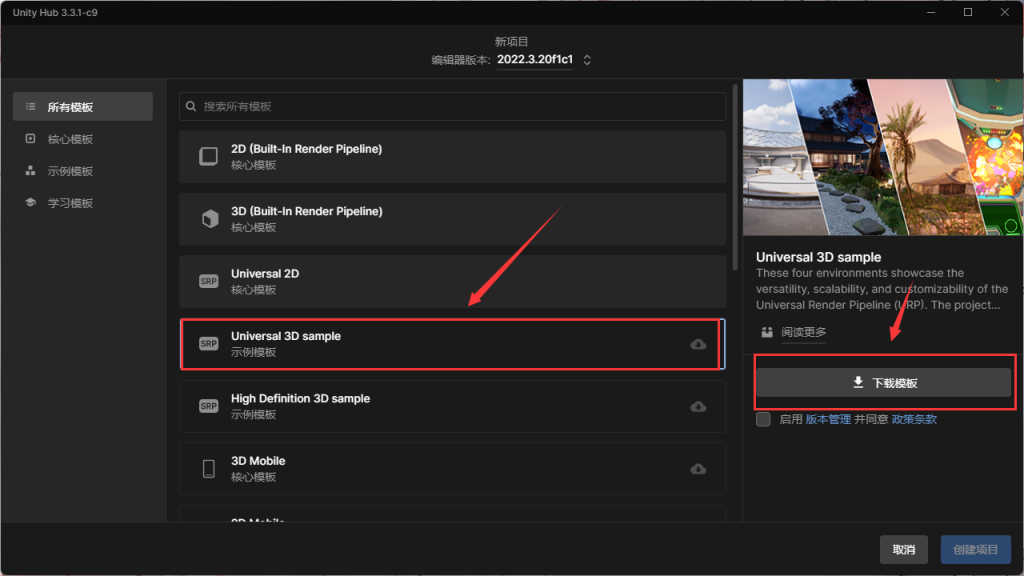Click the cloud download icon on Universal 3D sample
This screenshot has height=576, width=1024.
coord(698,344)
